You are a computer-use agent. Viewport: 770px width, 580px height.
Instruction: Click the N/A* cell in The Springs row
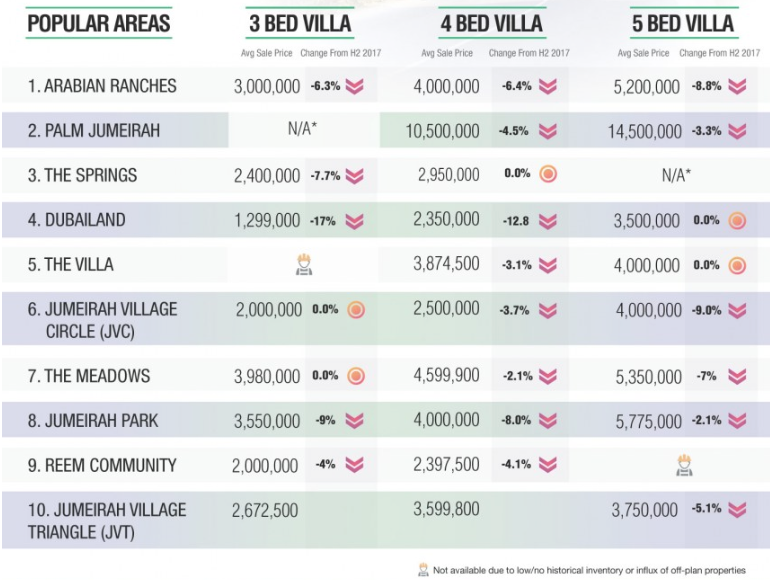pyautogui.click(x=677, y=175)
